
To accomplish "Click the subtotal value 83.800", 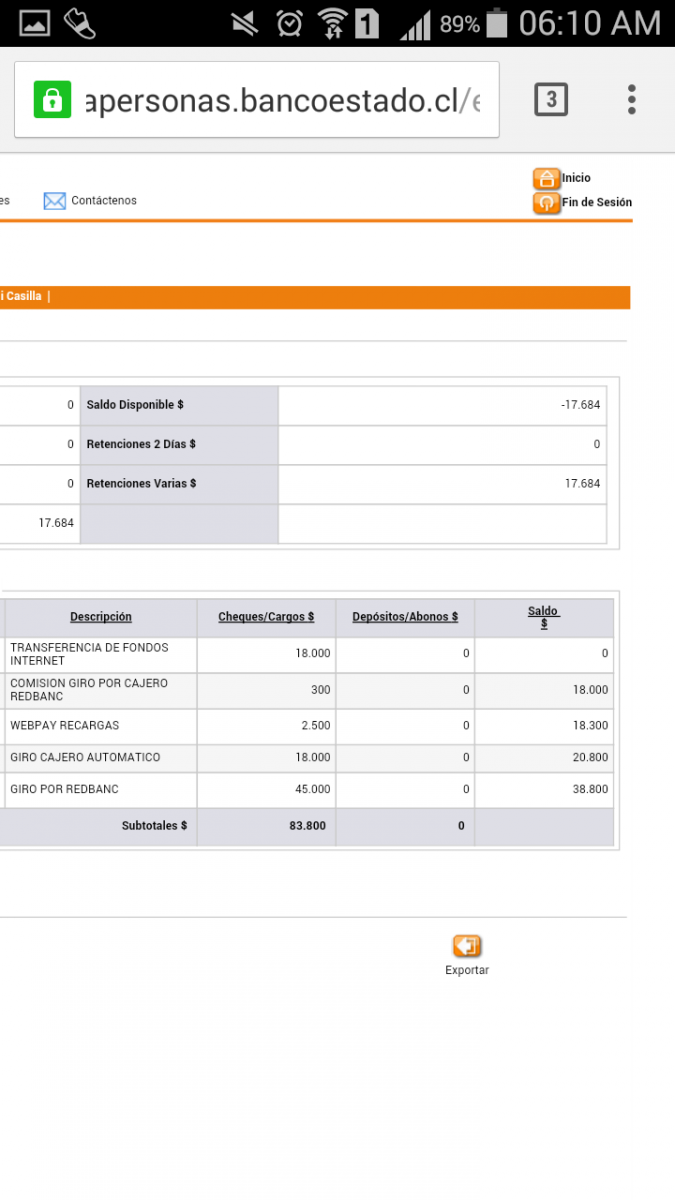I will point(308,826).
